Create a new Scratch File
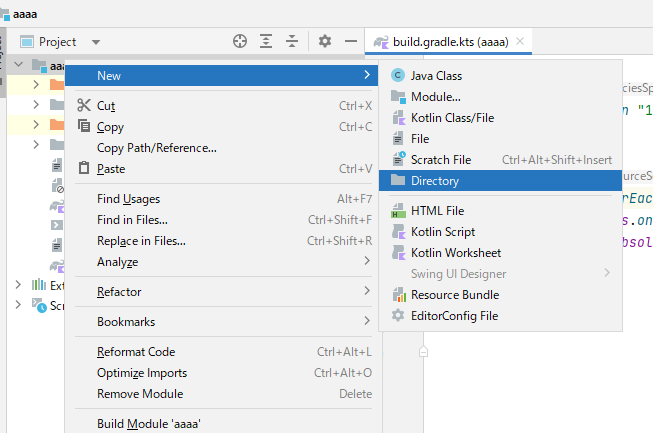Viewport: 653px width, 433px height. click(x=501, y=160)
